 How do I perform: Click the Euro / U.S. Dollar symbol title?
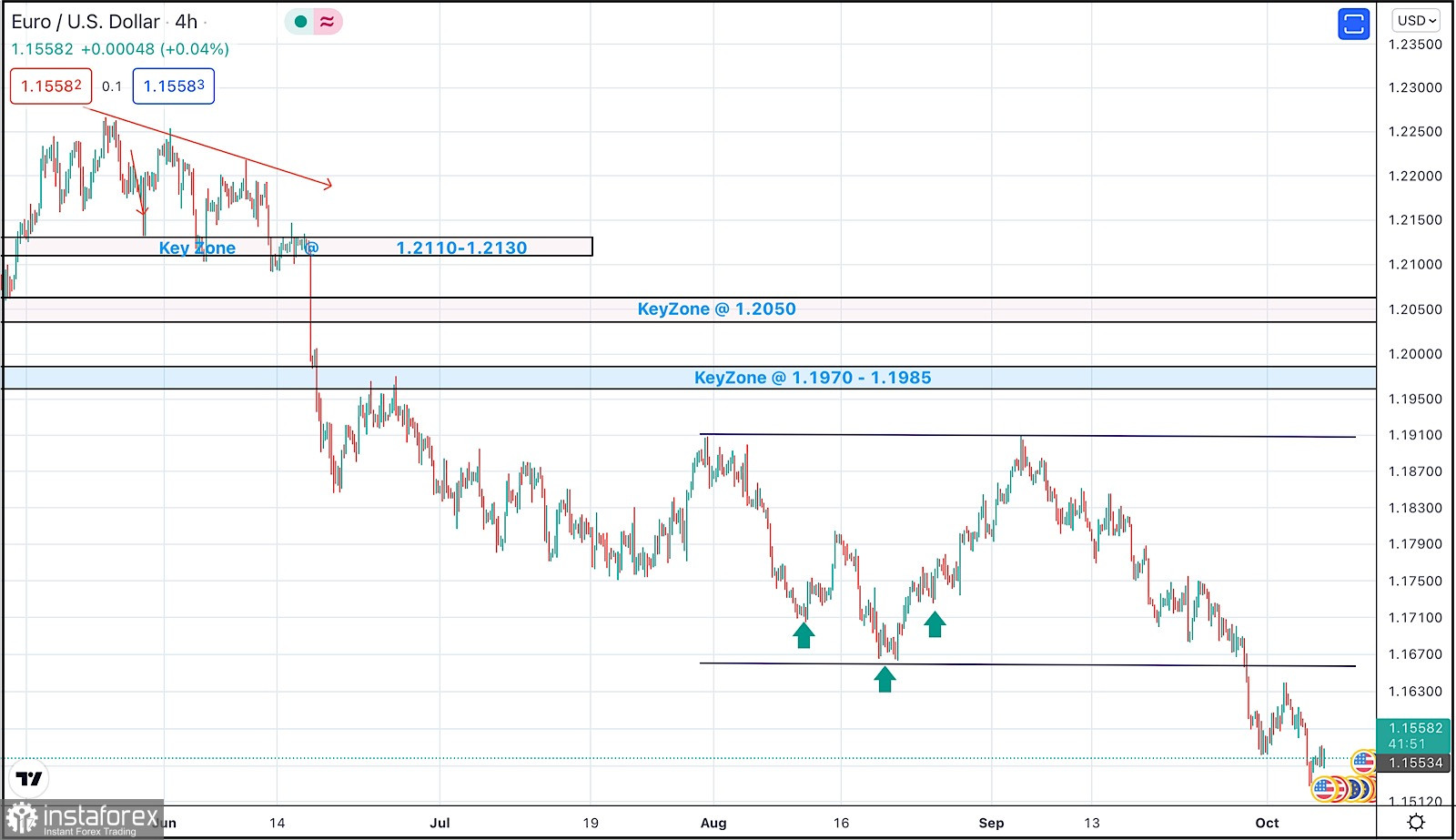[x=86, y=22]
